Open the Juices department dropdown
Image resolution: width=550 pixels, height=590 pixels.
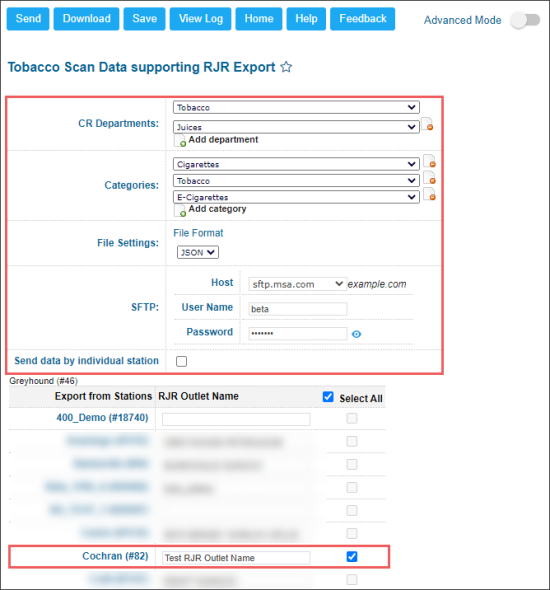pos(296,127)
